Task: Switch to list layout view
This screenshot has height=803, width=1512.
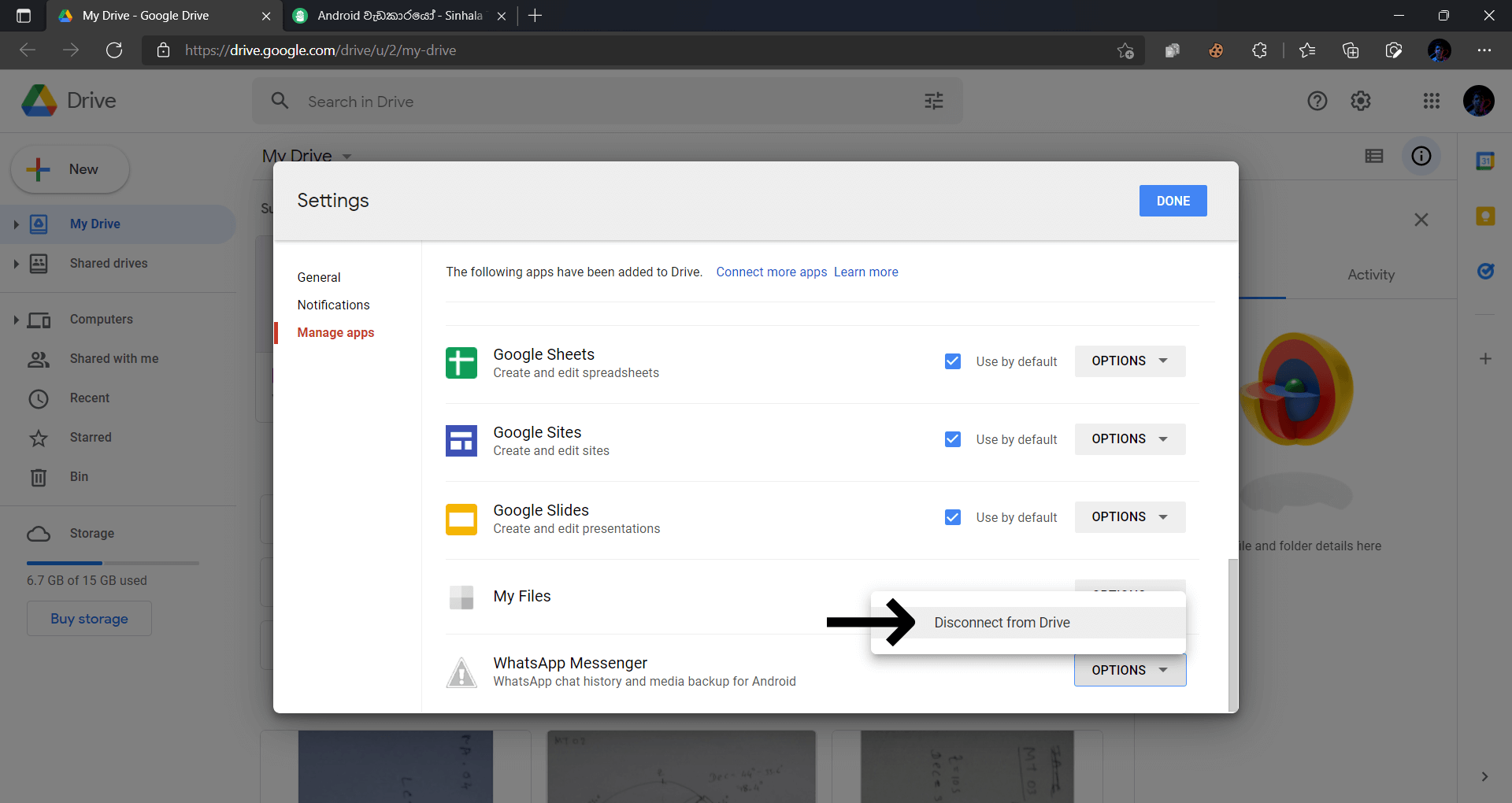Action: point(1374,156)
